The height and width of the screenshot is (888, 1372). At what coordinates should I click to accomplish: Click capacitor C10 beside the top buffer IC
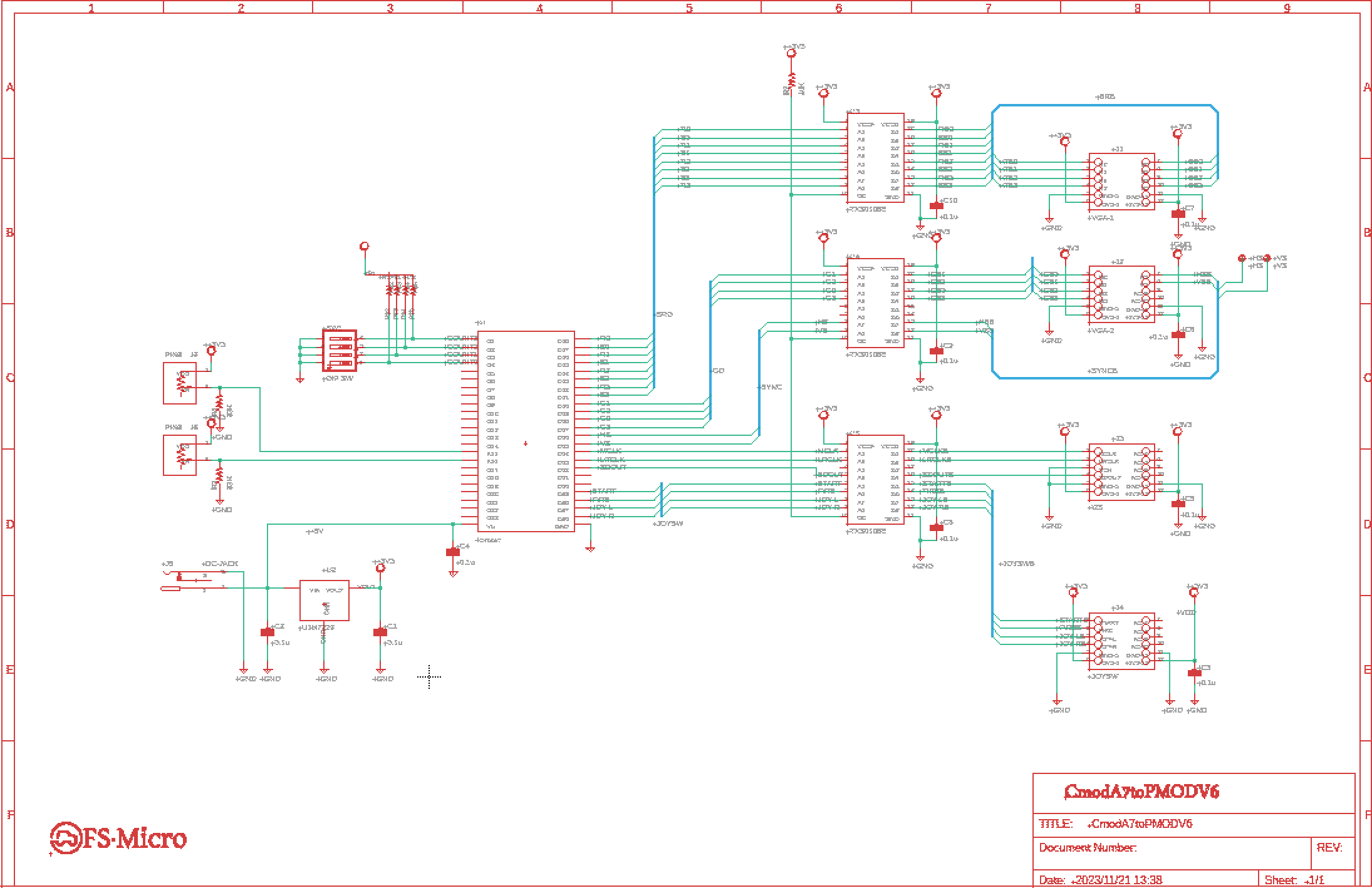936,205
